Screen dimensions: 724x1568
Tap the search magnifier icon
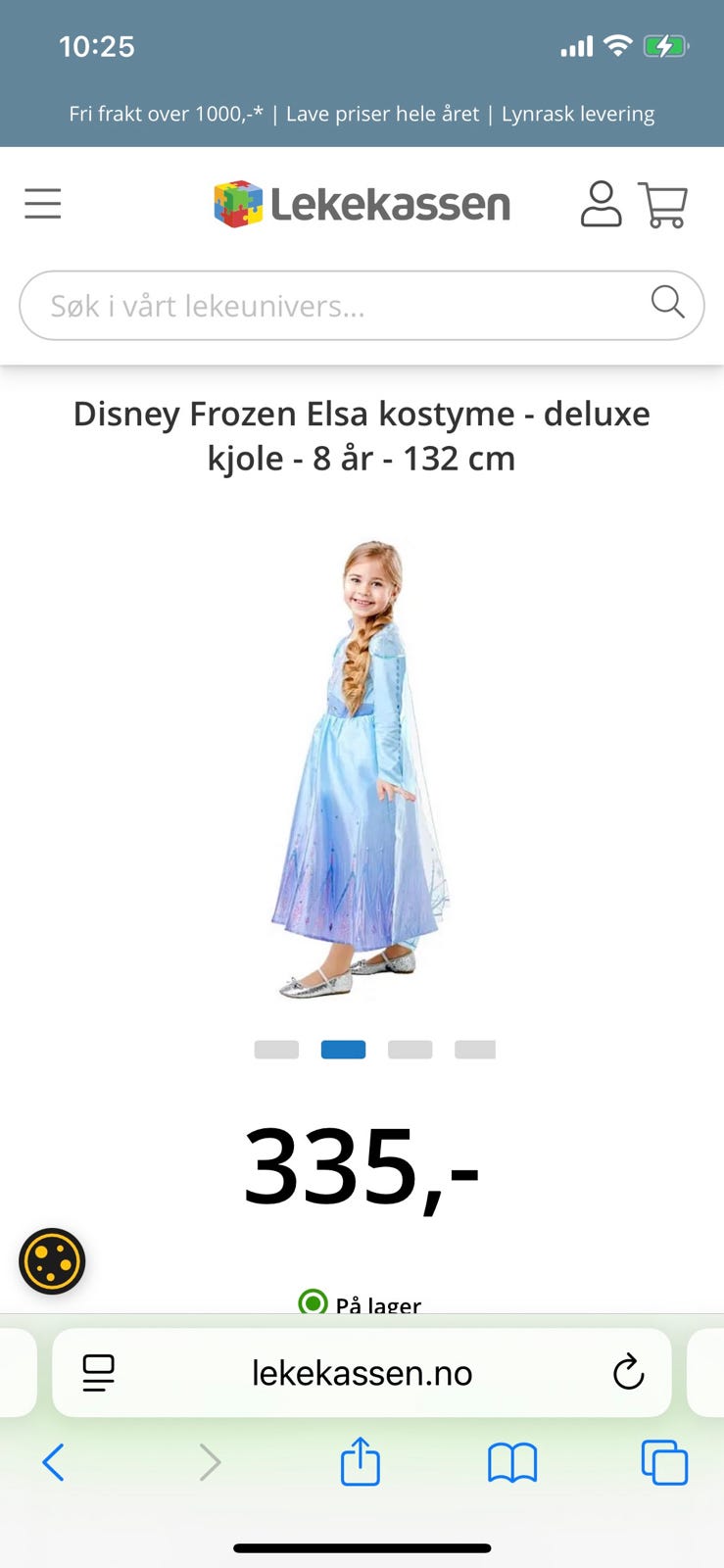[x=667, y=302]
